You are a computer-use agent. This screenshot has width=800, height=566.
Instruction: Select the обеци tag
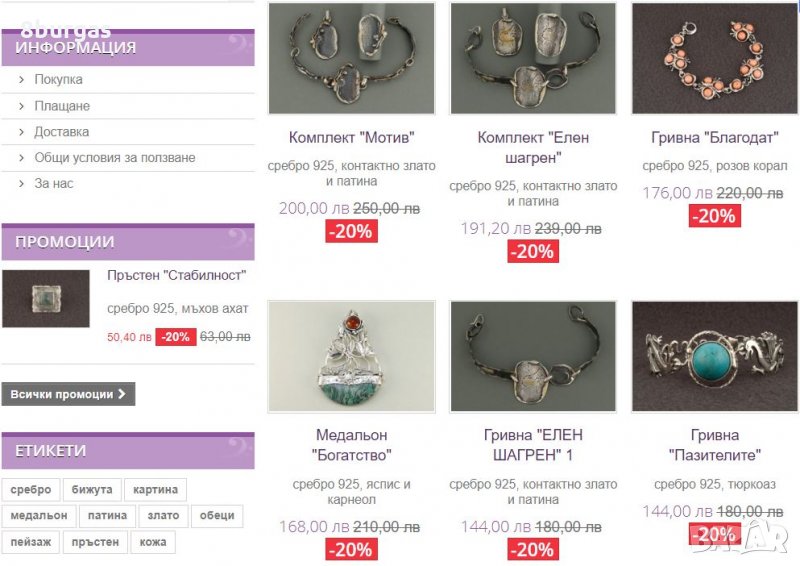[x=217, y=515]
